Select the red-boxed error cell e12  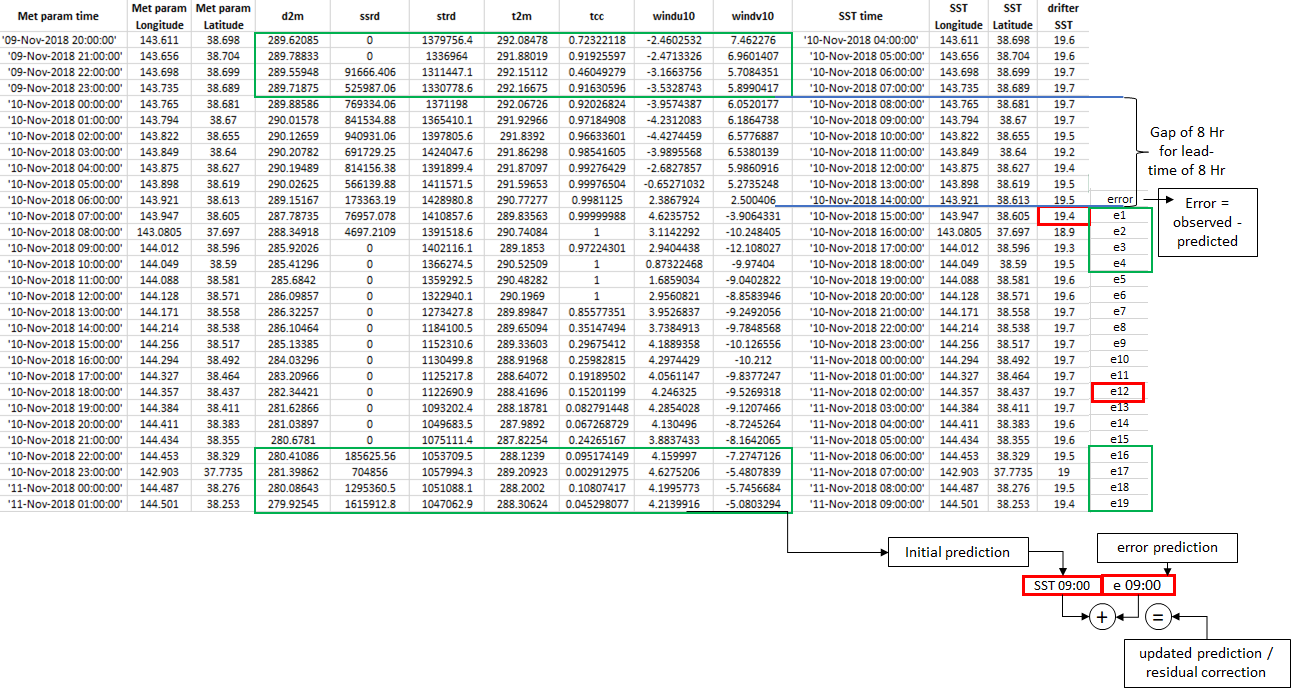1119,392
